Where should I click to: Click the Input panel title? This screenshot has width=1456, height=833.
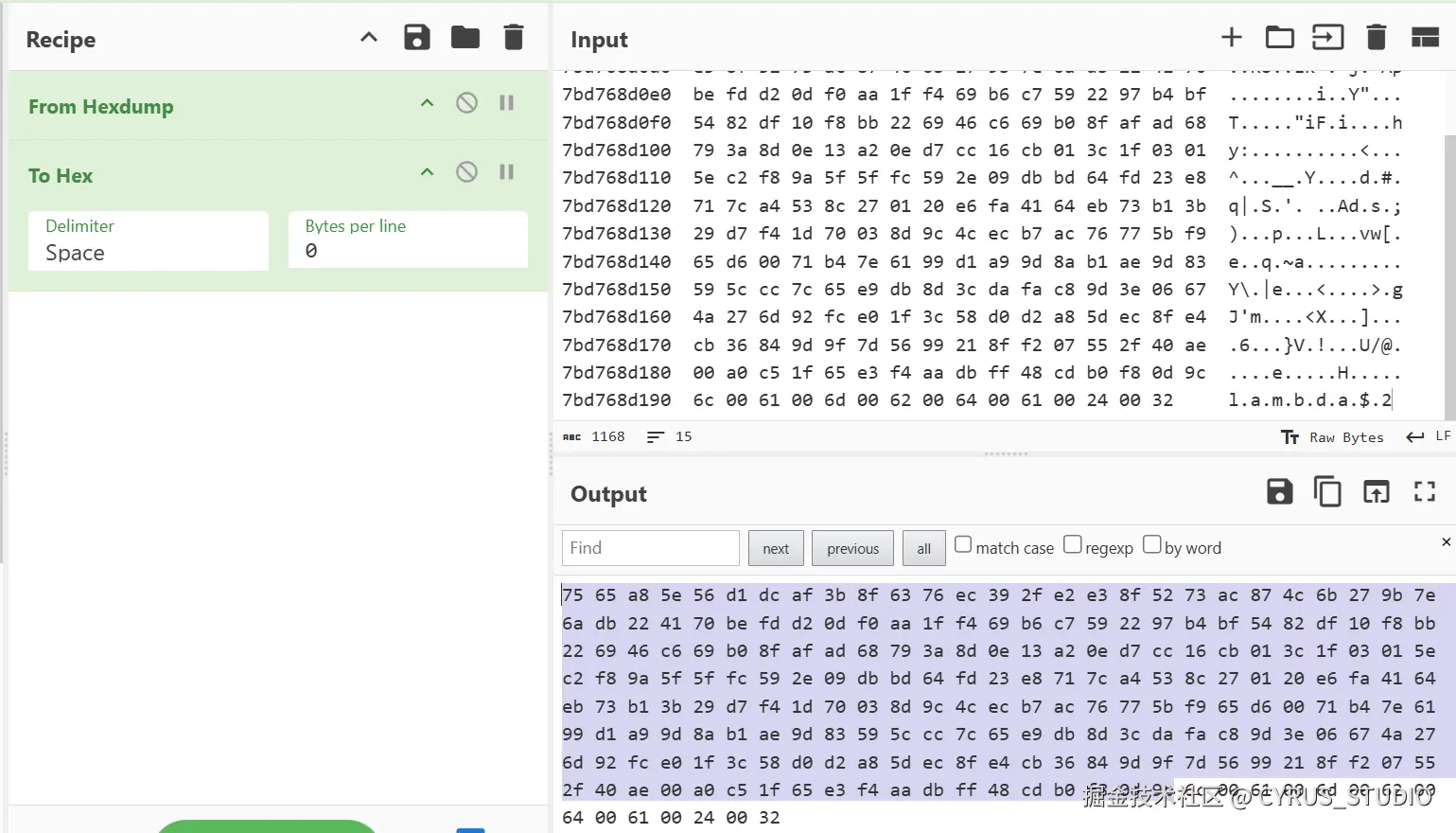(x=599, y=40)
